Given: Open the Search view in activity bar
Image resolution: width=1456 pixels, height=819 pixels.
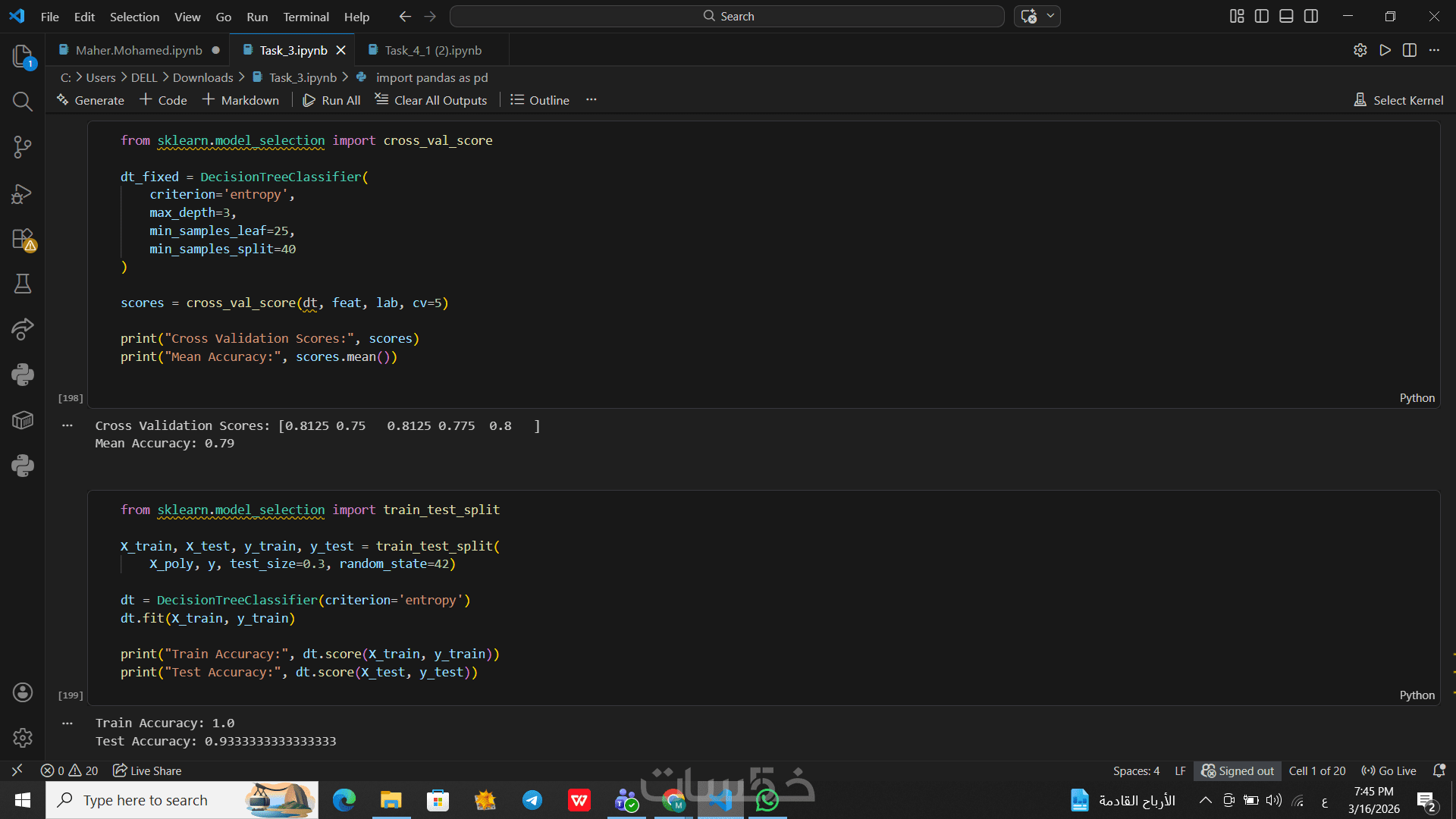Looking at the screenshot, I should pyautogui.click(x=22, y=102).
